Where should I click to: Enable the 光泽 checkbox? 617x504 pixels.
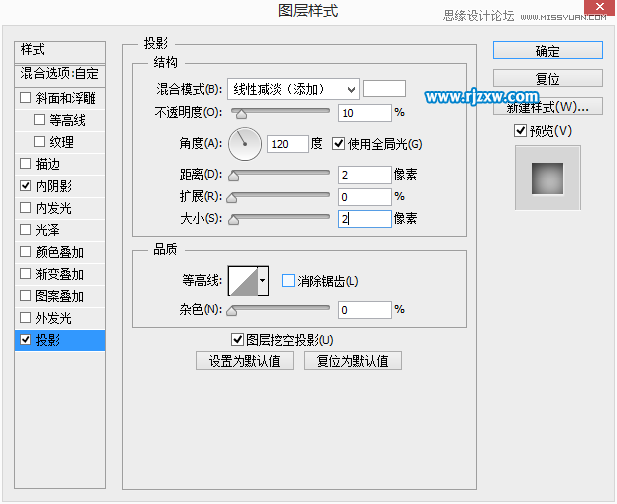pyautogui.click(x=26, y=230)
